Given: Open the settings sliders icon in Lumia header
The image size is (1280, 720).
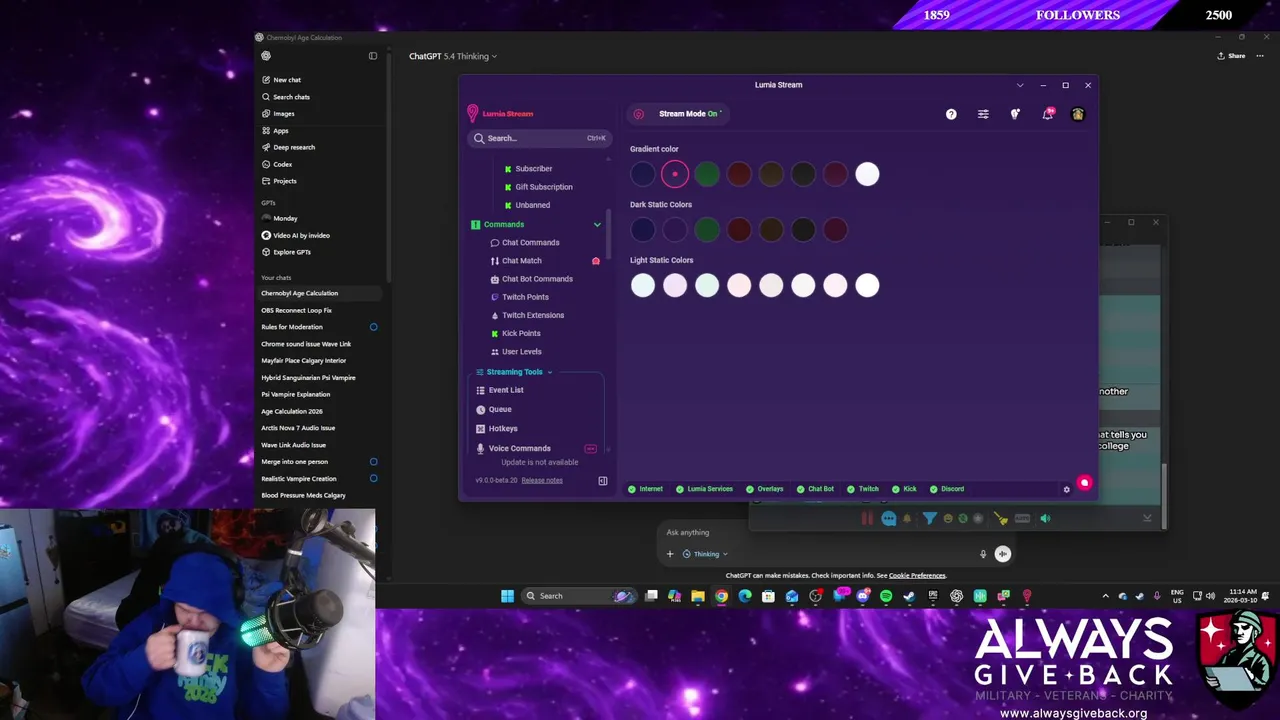Looking at the screenshot, I should pyautogui.click(x=983, y=114).
